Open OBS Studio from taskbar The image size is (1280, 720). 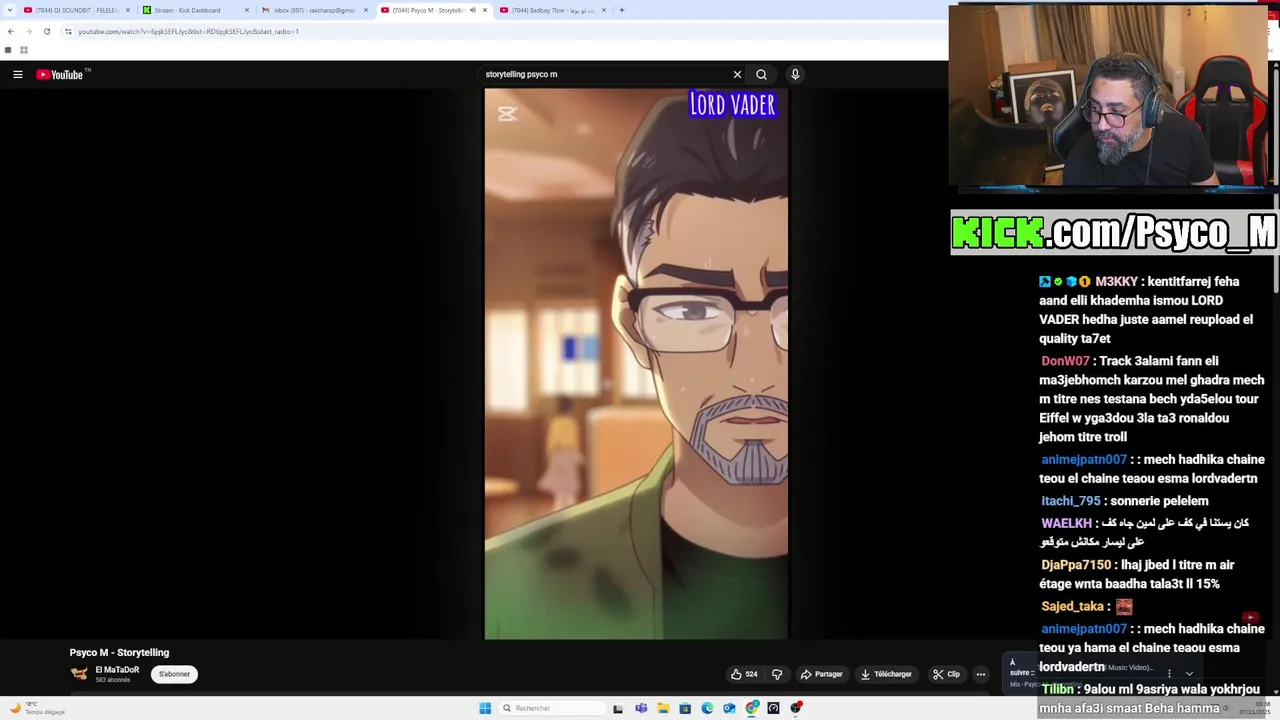796,708
